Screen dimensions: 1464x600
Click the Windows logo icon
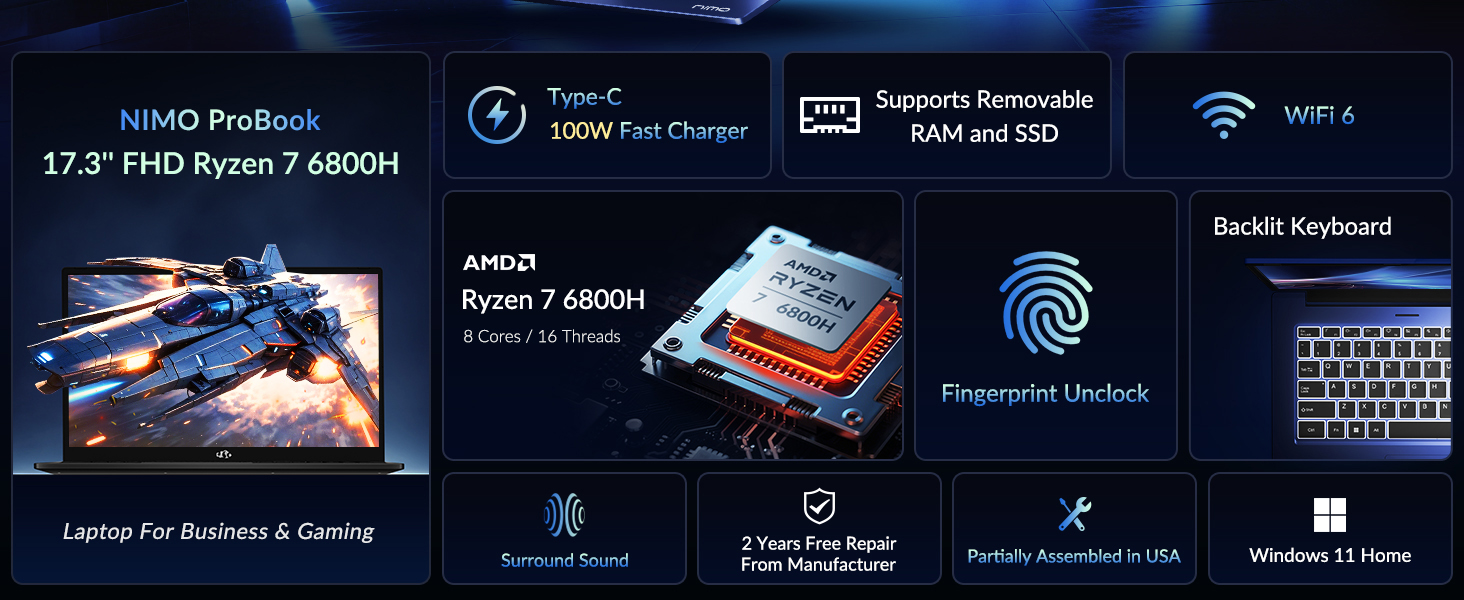[1330, 516]
